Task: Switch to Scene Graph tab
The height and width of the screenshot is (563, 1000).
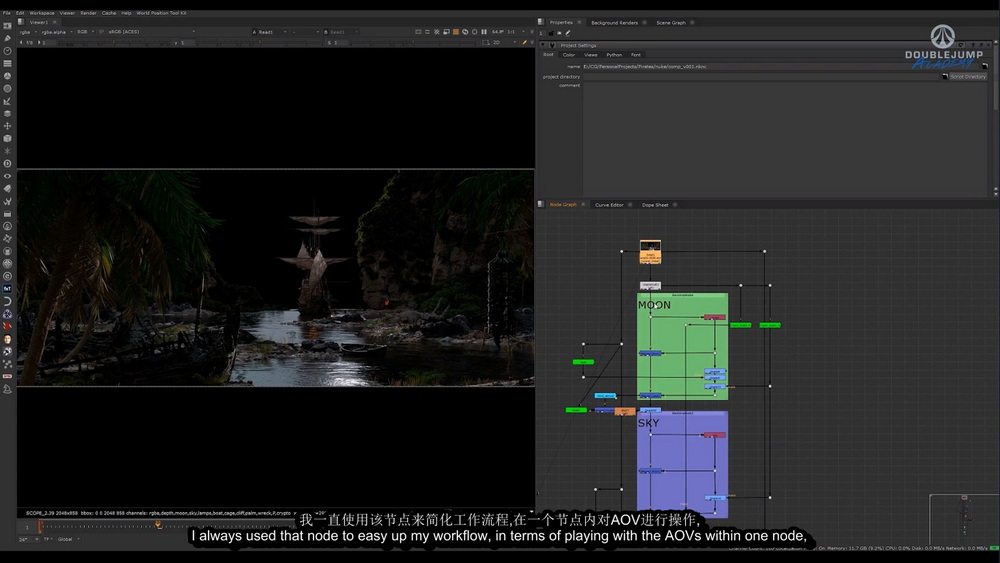Action: [671, 23]
